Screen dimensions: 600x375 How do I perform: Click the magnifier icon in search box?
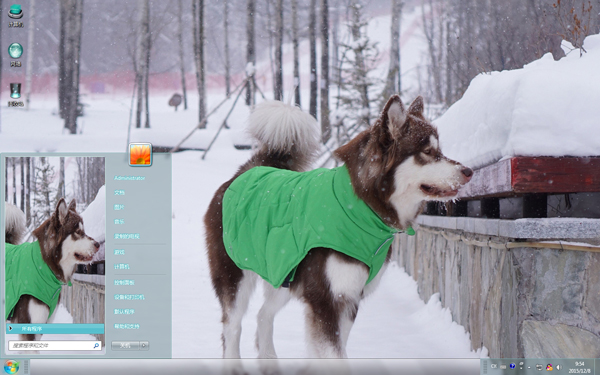click(96, 346)
